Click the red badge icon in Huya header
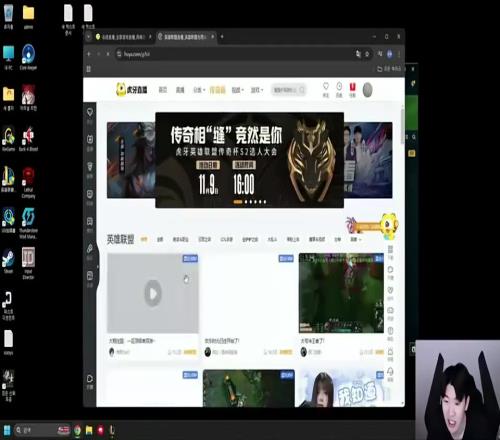The width and height of the screenshot is (500, 440). pos(352,87)
